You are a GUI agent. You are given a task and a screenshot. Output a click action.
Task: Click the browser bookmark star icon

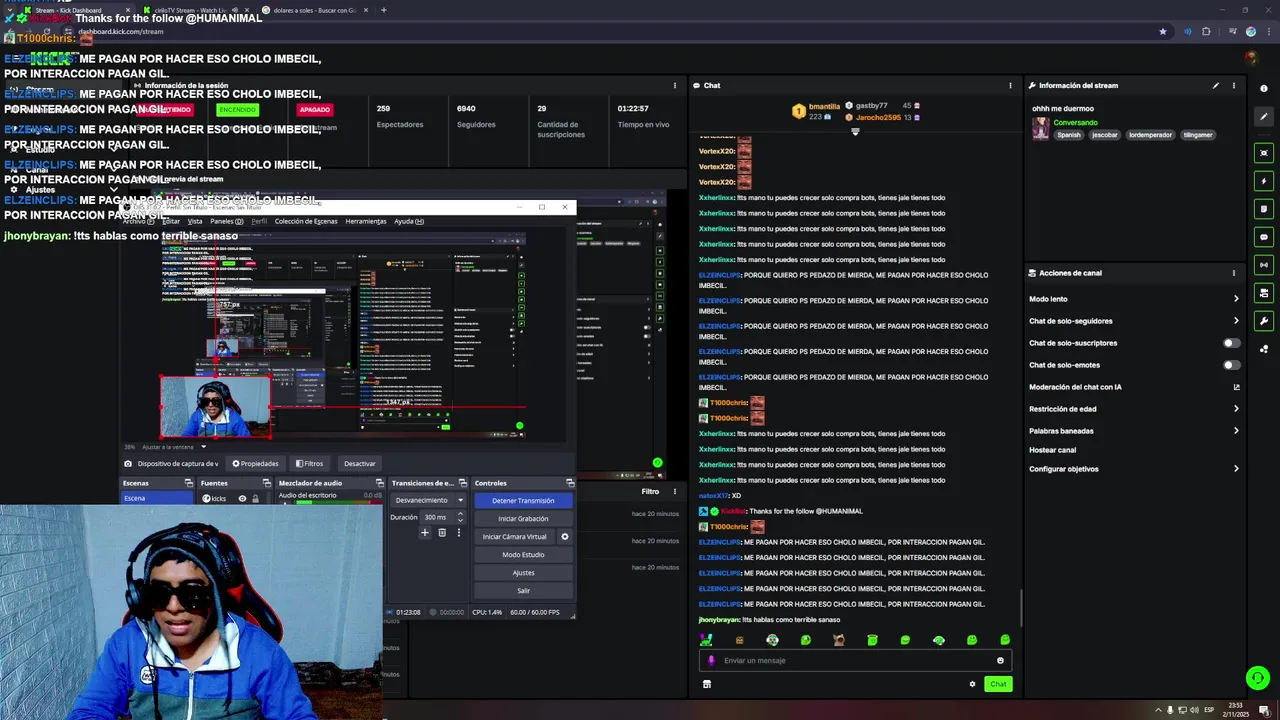[1162, 31]
